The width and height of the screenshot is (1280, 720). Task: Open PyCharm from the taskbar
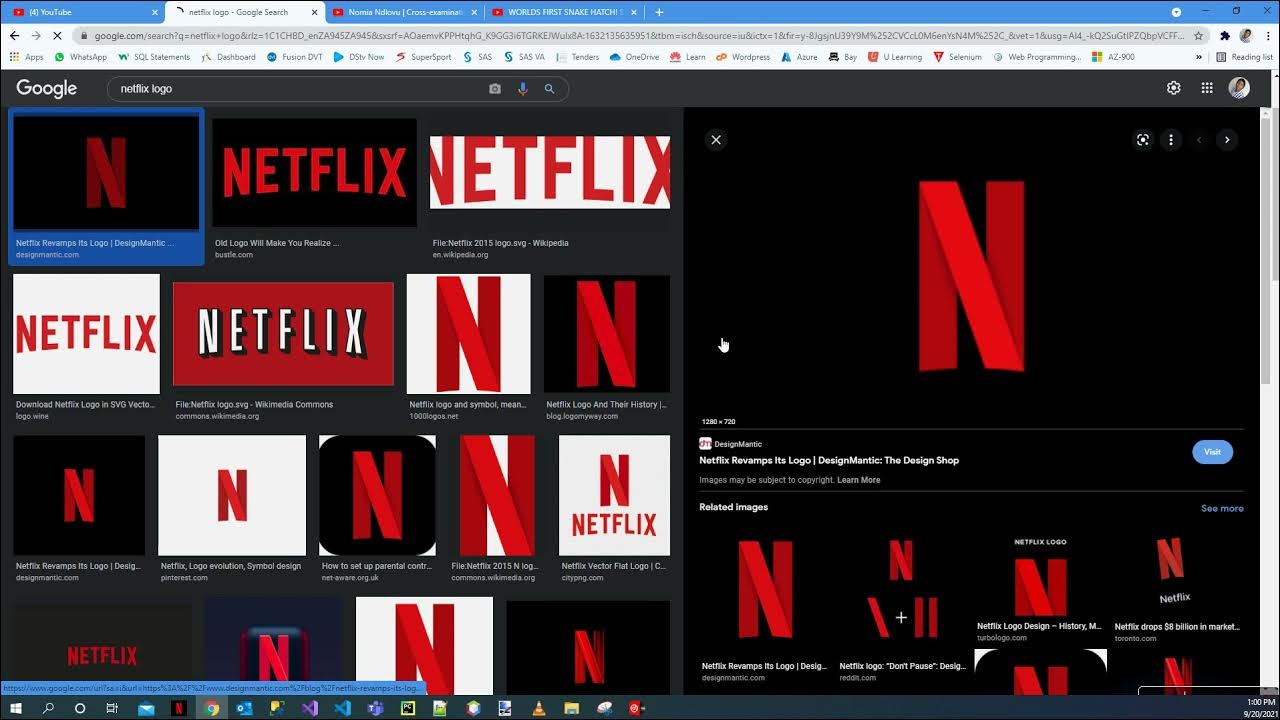click(408, 708)
